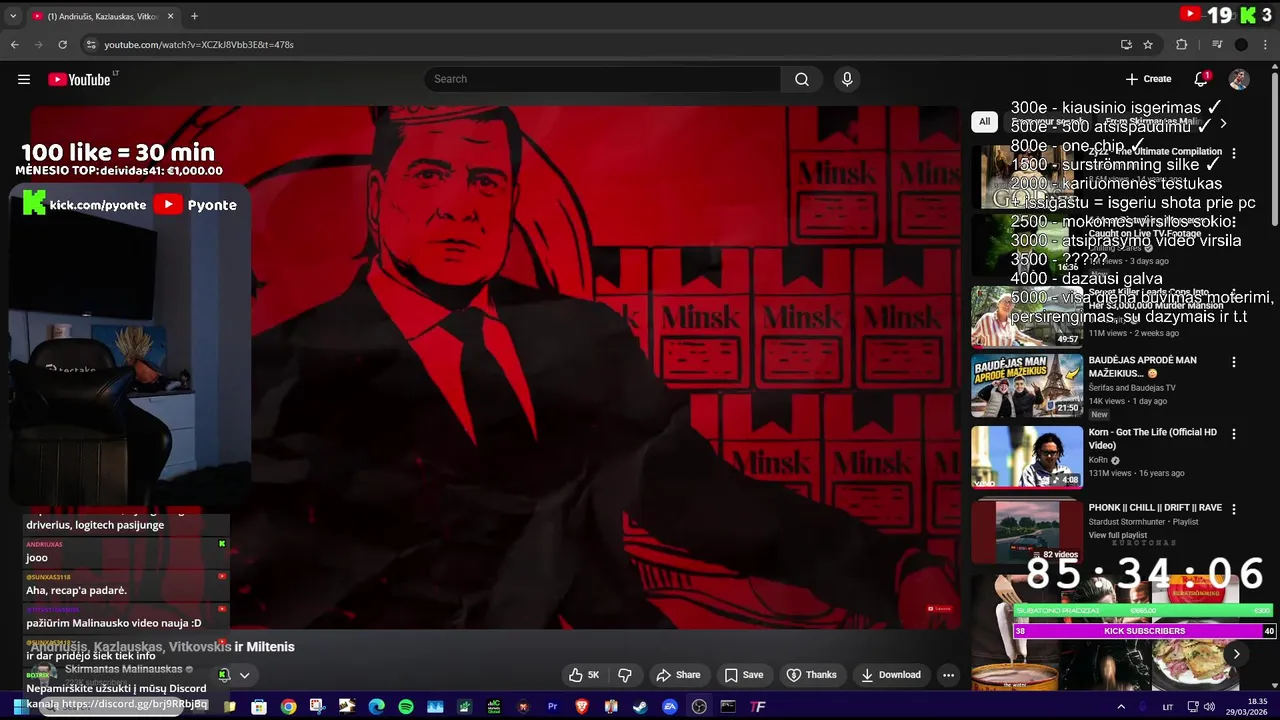
Task: Go back in the browser
Action: pos(14,45)
